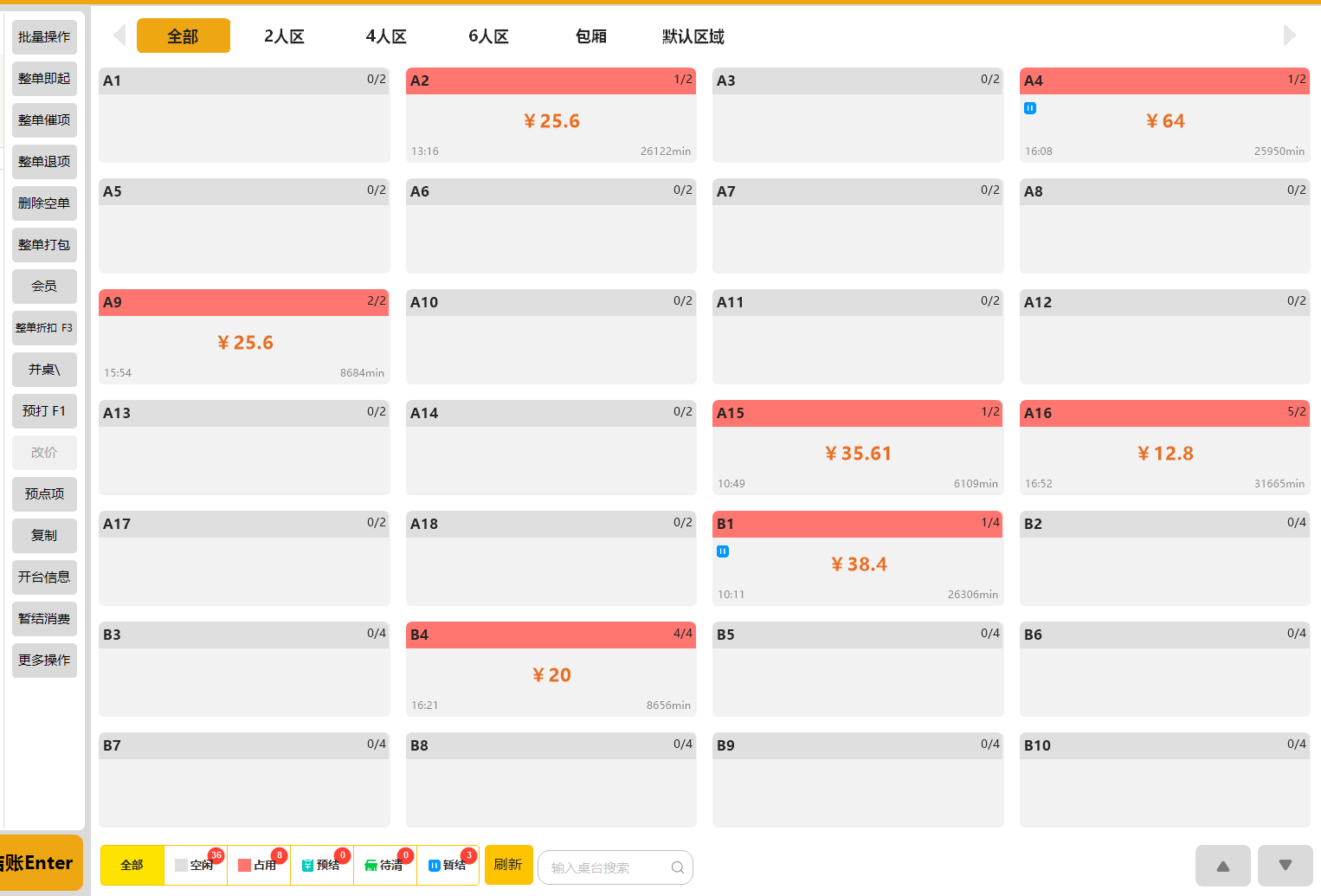Expand 更多操作 menu
This screenshot has width=1321, height=896.
coord(44,661)
